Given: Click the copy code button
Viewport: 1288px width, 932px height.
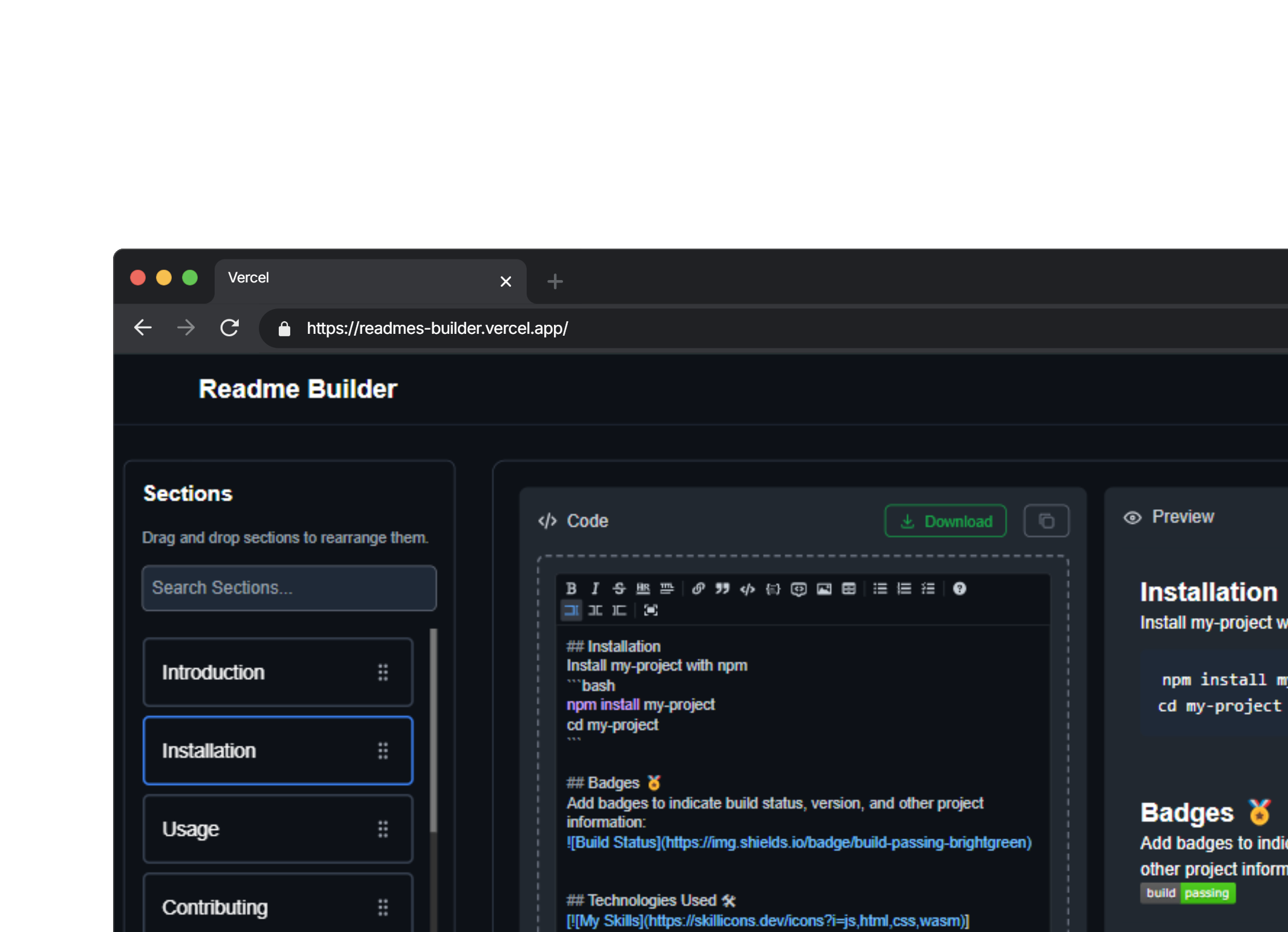Looking at the screenshot, I should coord(1046,520).
